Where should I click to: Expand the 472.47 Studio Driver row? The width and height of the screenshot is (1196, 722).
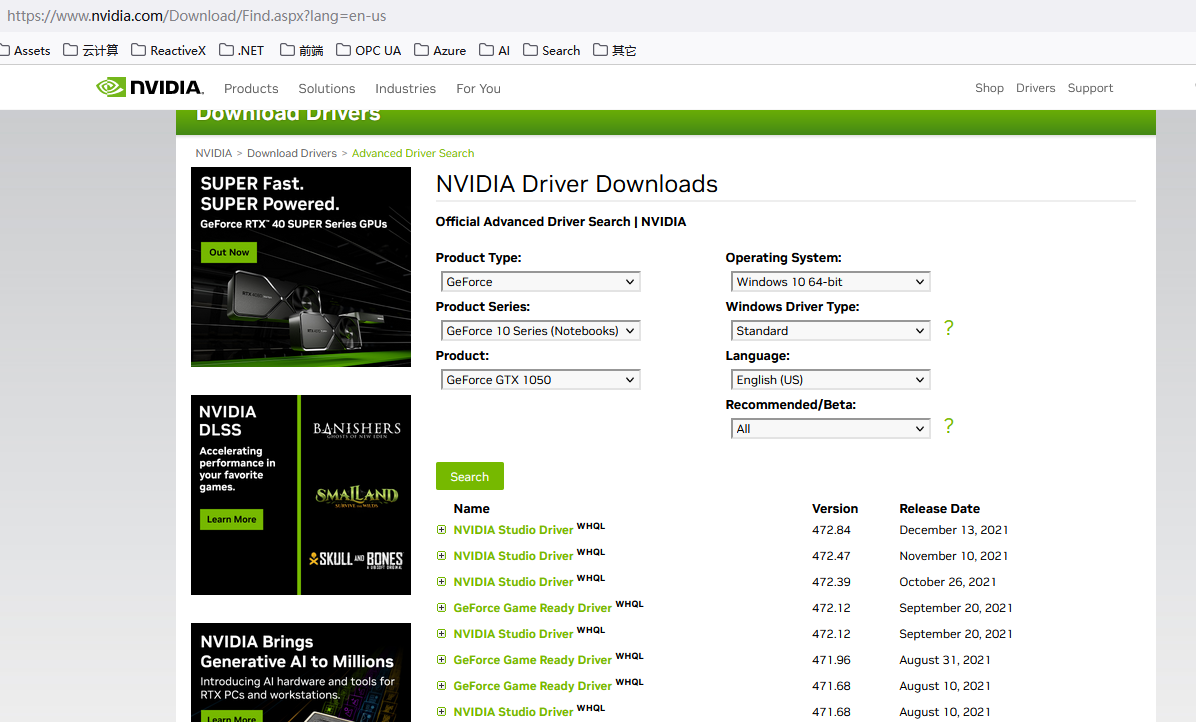click(442, 556)
